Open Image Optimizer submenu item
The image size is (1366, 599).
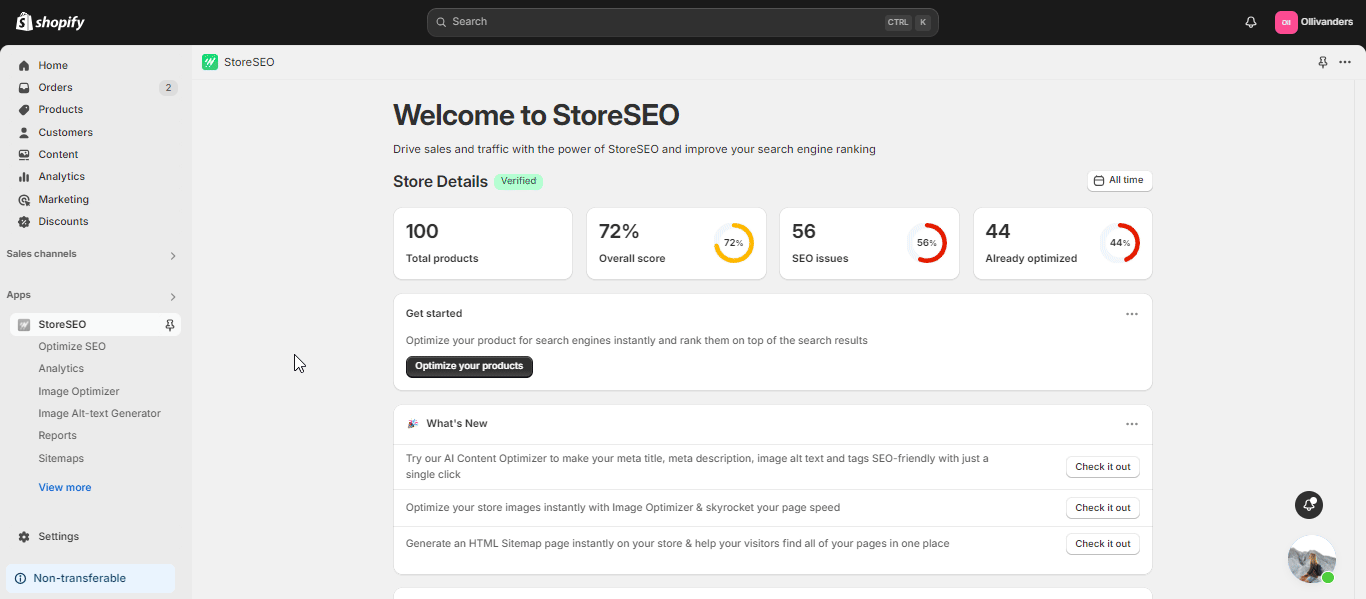79,392
